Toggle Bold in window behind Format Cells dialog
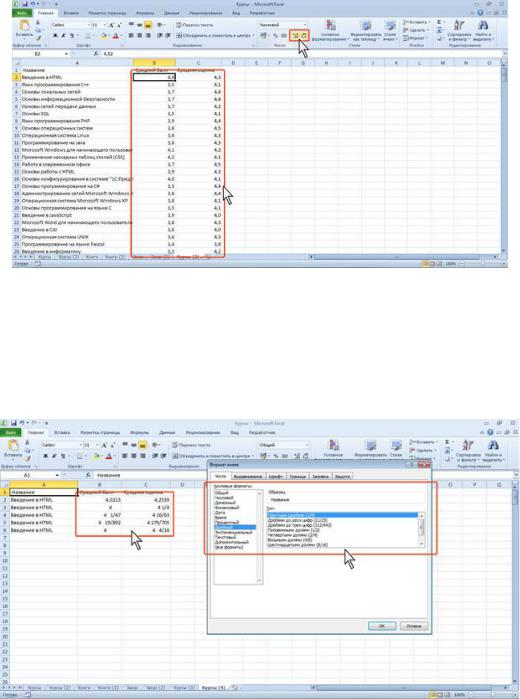The height and width of the screenshot is (699, 520). point(45,456)
